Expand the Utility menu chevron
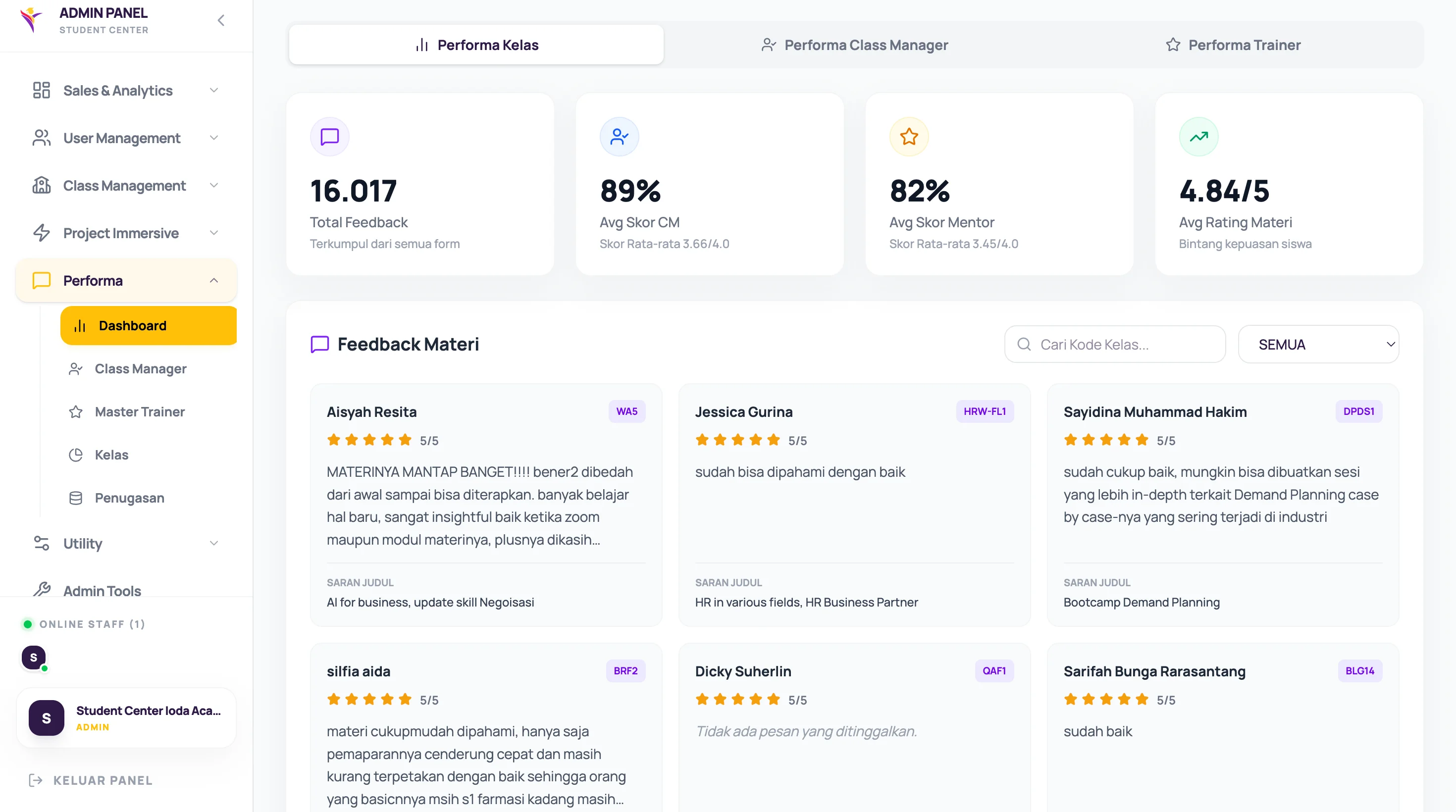The height and width of the screenshot is (812, 1456). 213,543
